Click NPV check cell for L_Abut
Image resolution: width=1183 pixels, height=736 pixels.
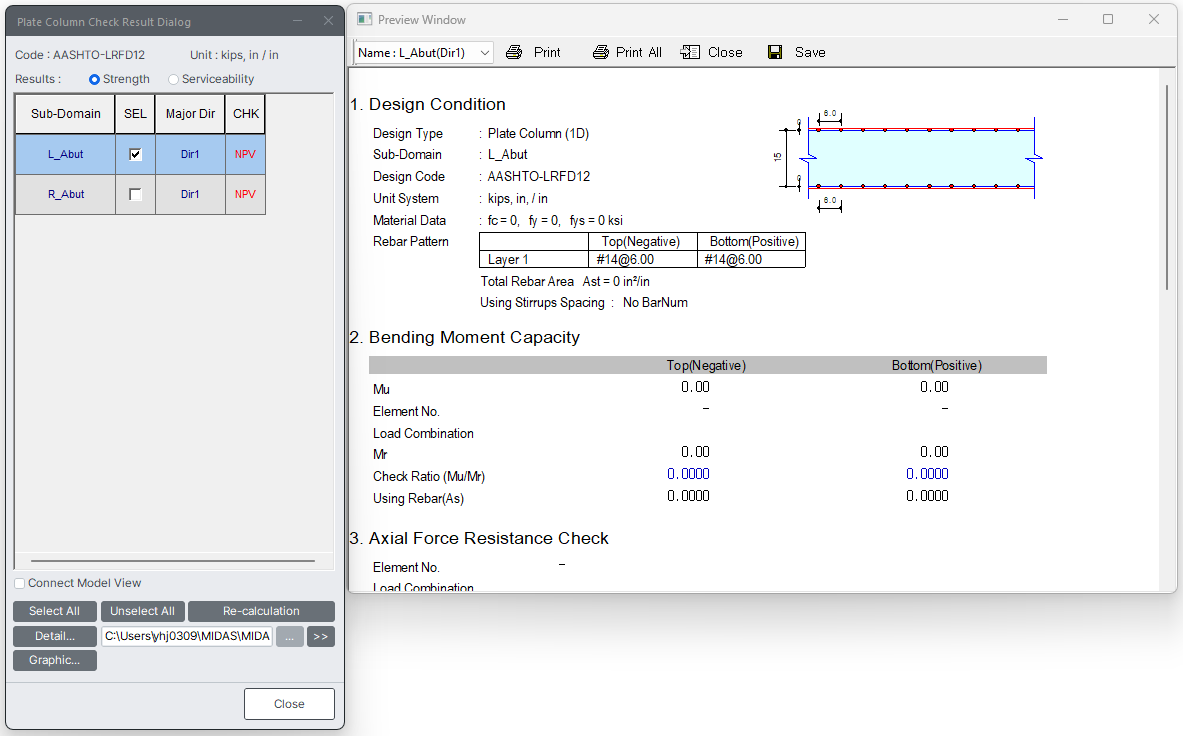click(245, 154)
